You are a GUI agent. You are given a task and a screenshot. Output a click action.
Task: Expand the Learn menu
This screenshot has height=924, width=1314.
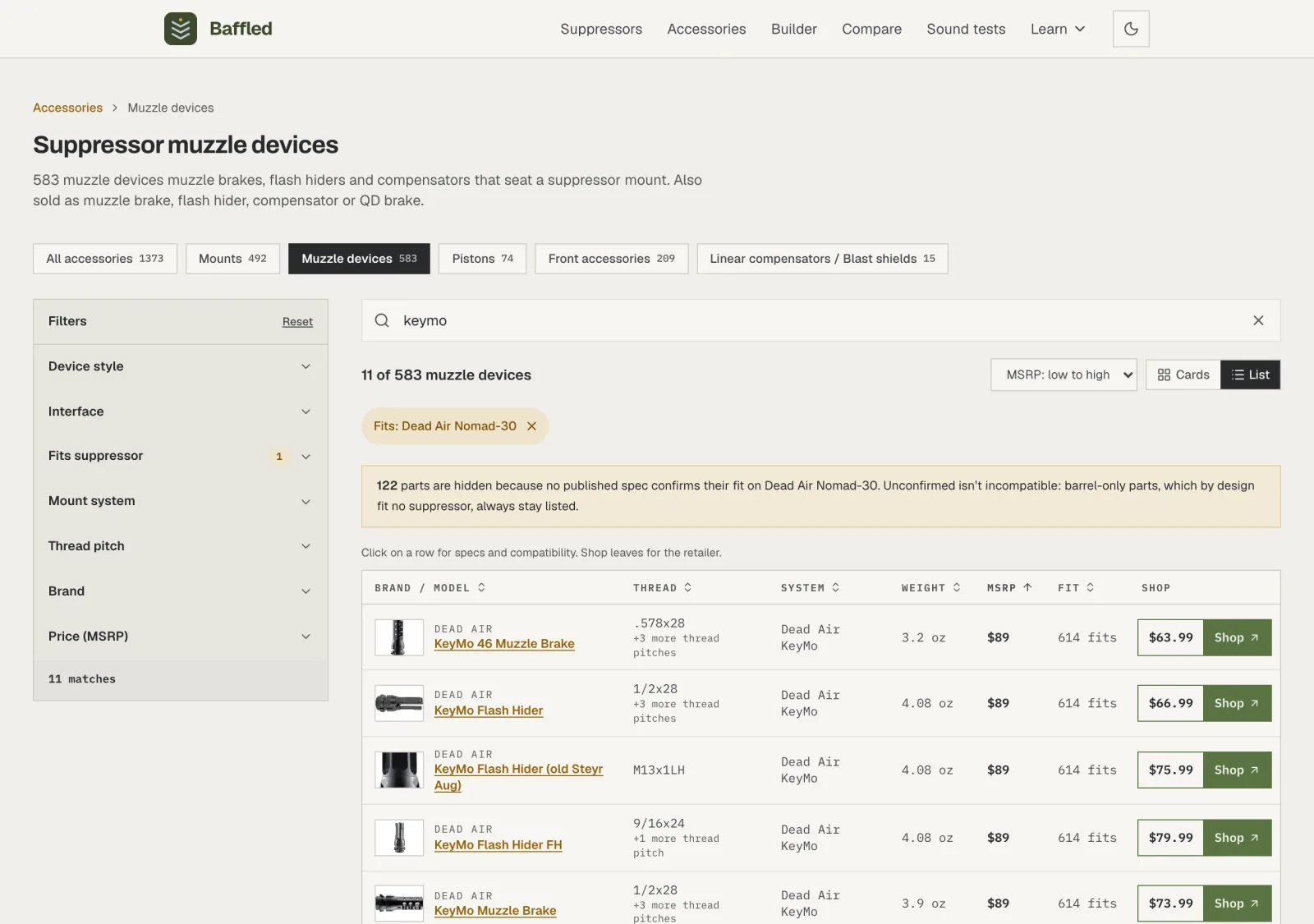click(1058, 29)
